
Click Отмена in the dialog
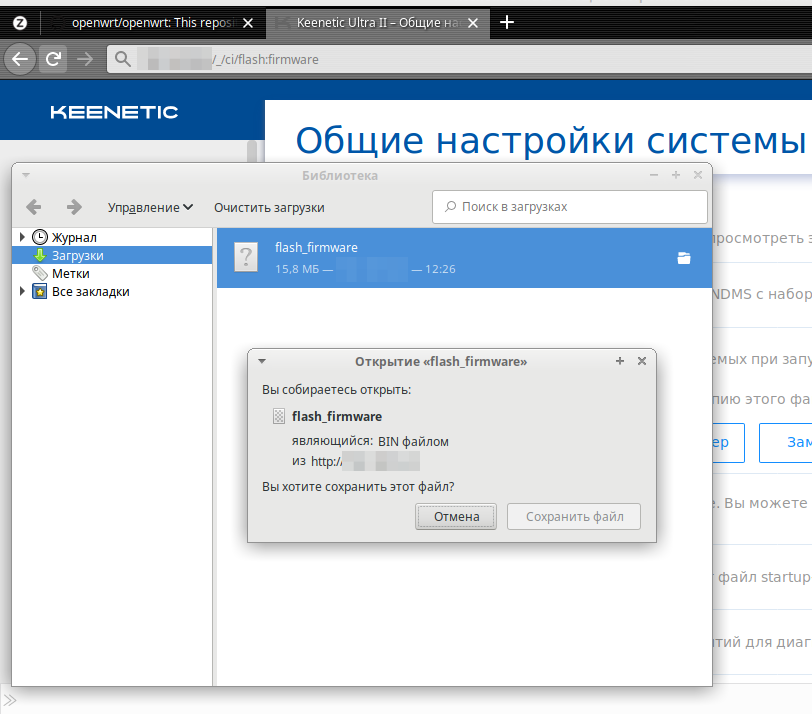(456, 517)
